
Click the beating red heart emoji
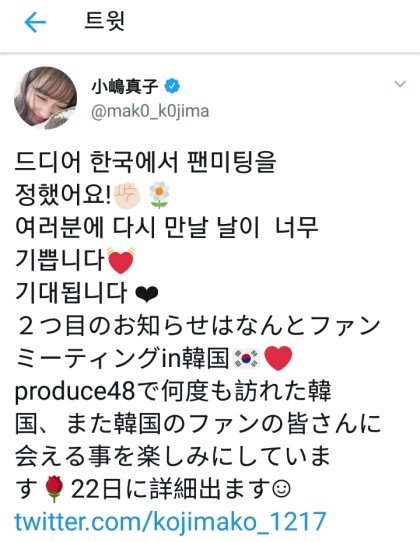click(121, 261)
